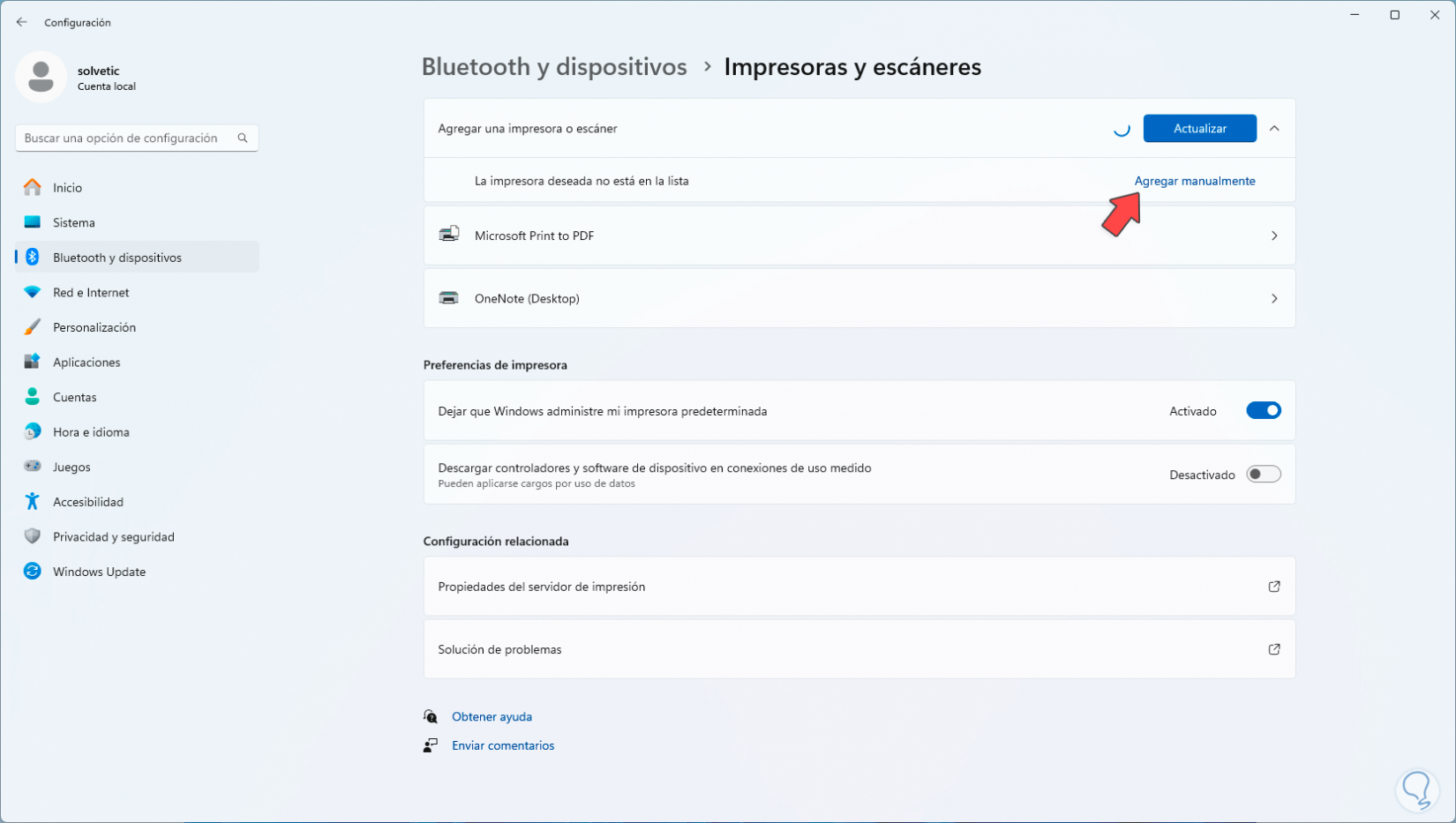Open the Inicio section in sidebar

pos(69,187)
